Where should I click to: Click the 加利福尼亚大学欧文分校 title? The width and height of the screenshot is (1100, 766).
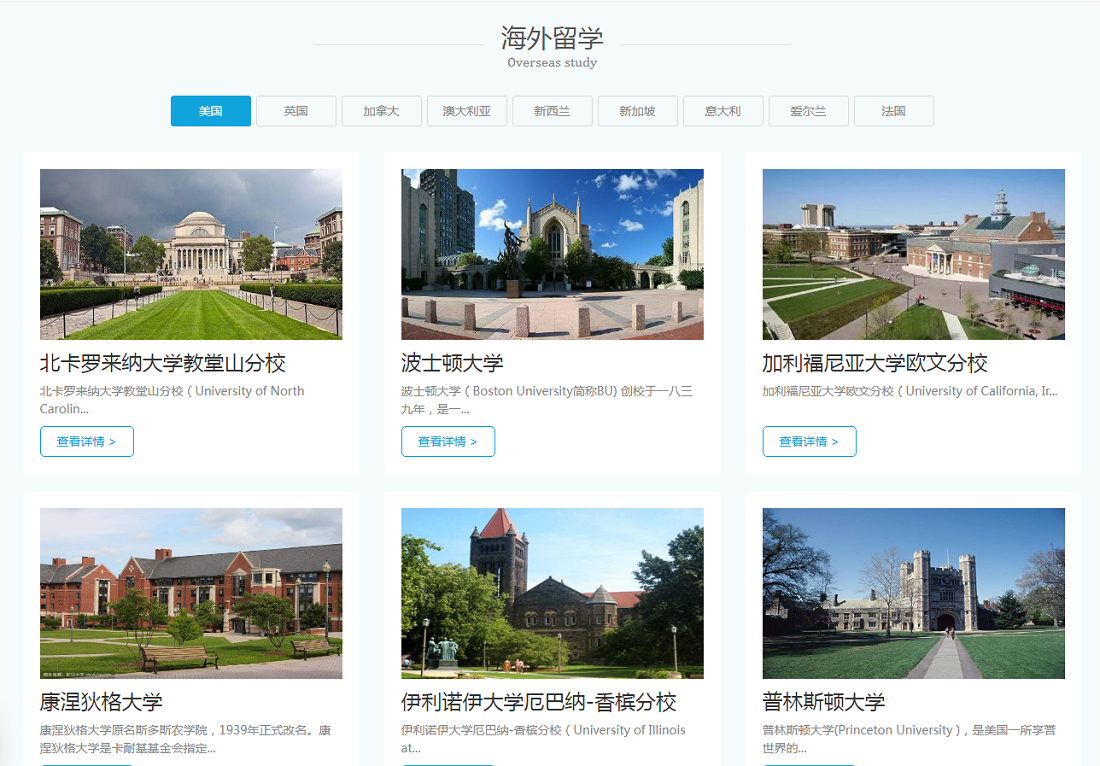[875, 363]
